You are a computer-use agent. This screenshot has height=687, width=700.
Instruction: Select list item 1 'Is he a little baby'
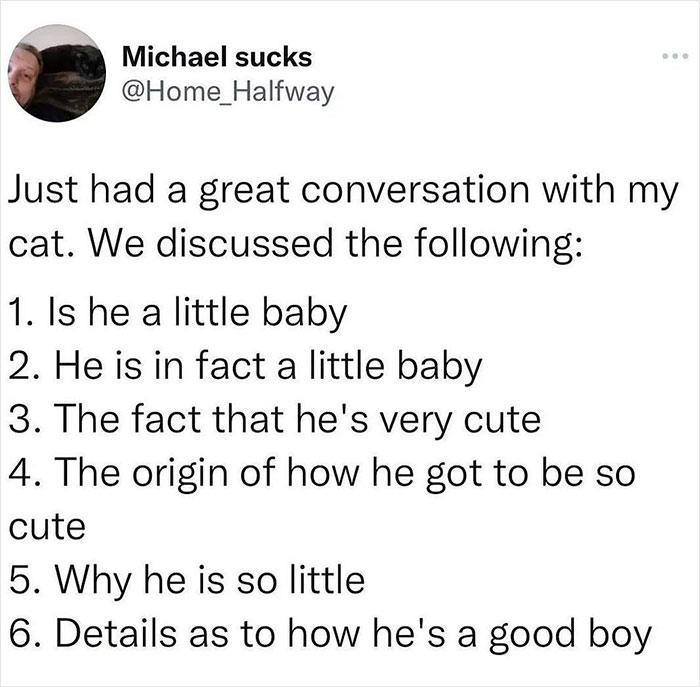[x=177, y=312]
